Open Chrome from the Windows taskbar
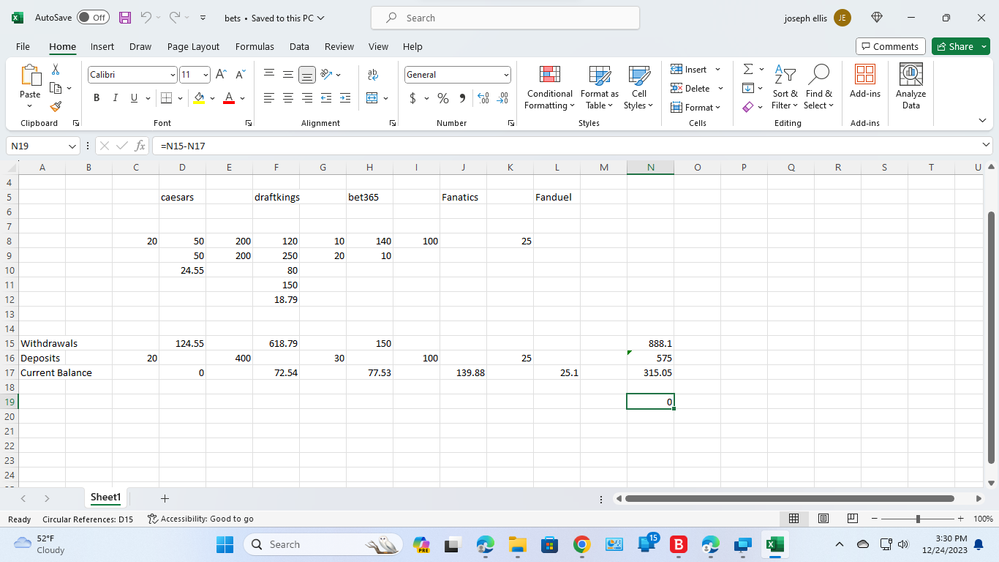Screen dimensions: 999x562 click(x=581, y=544)
